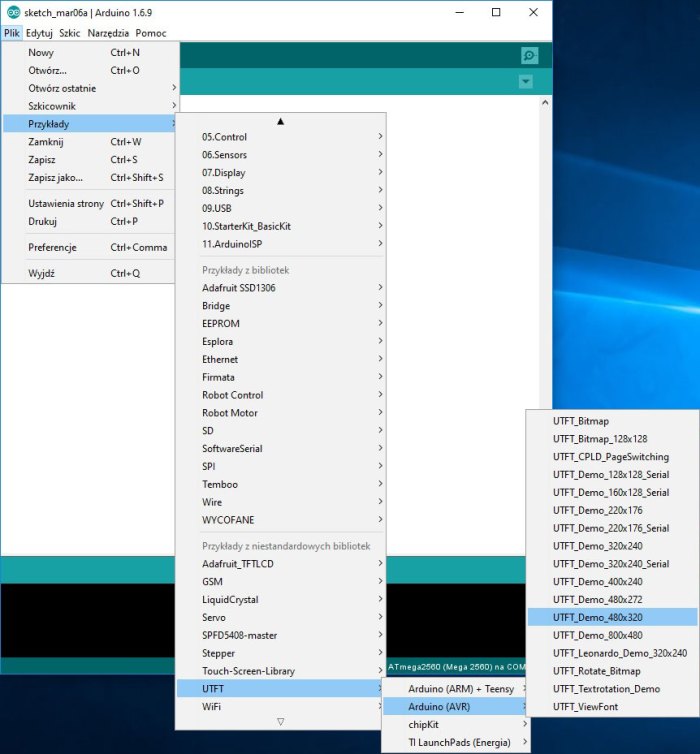Open the Edytuj menu
This screenshot has width=700, height=754.
(39, 33)
